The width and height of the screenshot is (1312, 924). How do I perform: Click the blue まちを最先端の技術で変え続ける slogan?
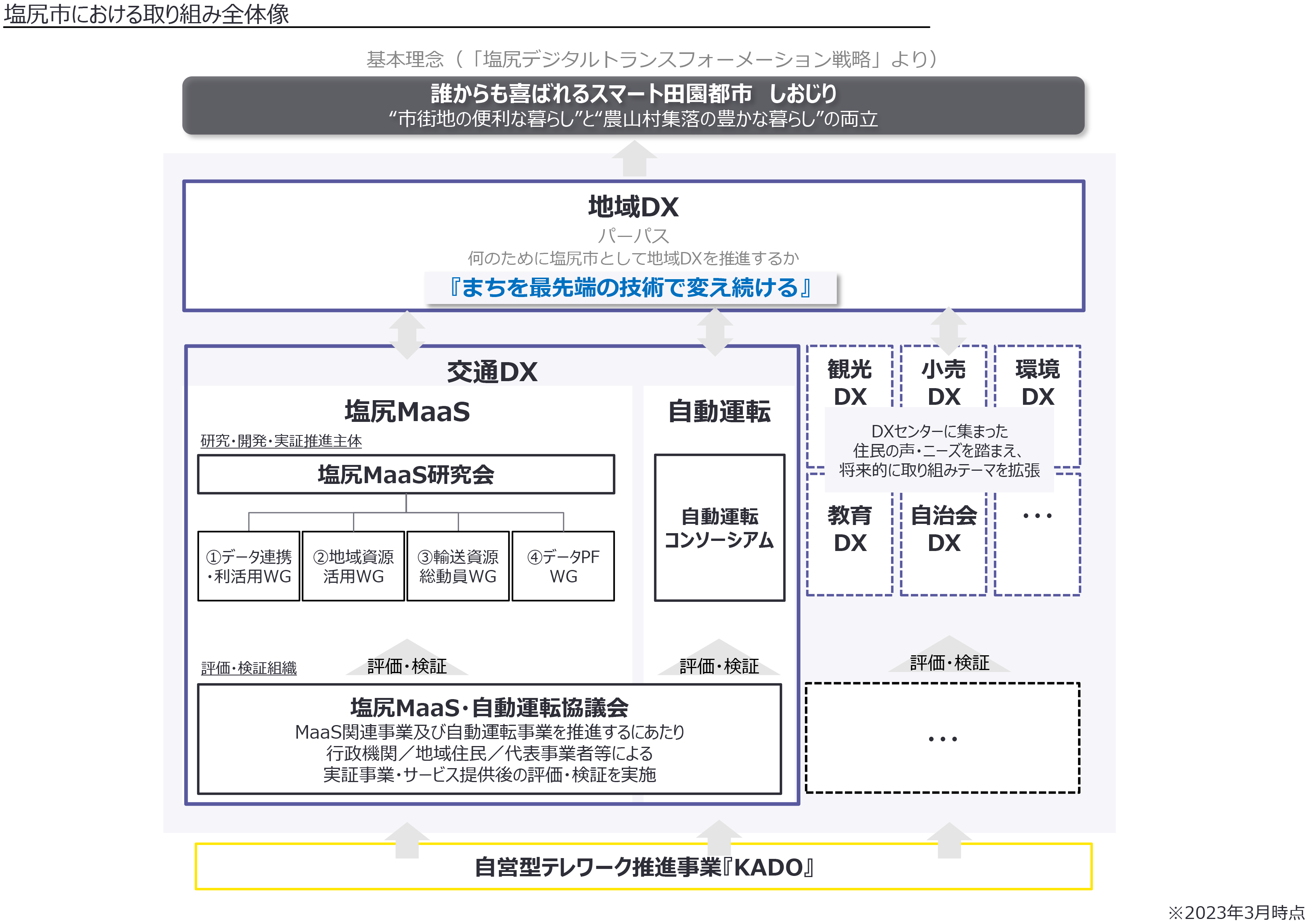pos(630,287)
